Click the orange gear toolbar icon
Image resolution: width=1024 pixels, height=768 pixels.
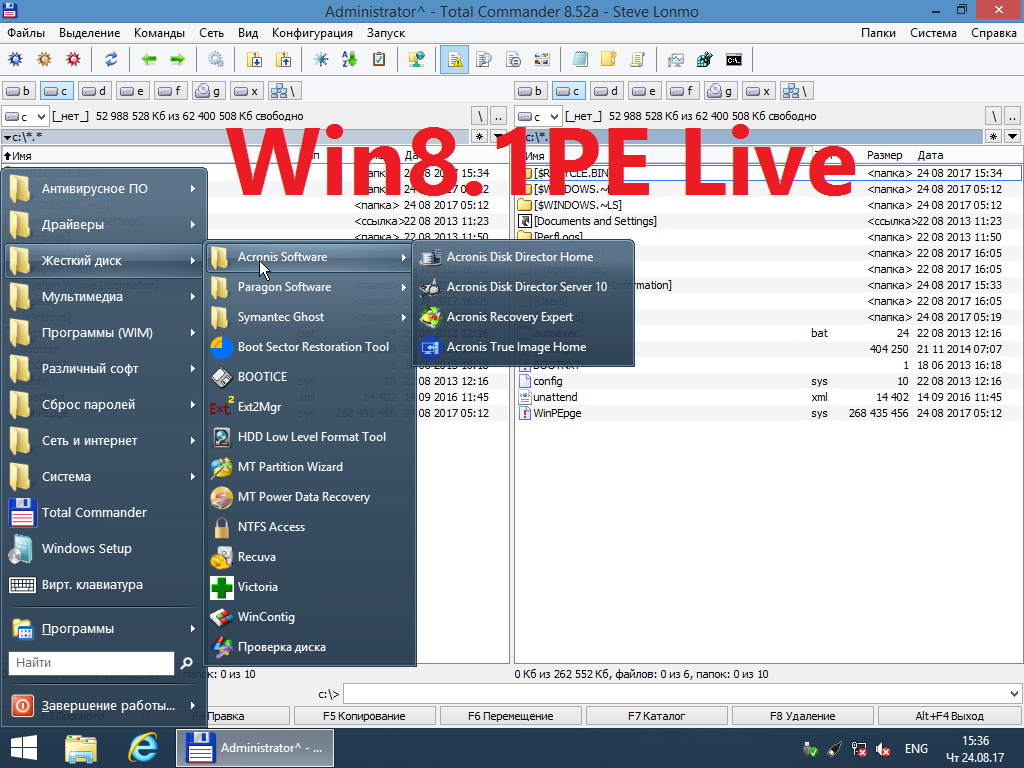(44, 60)
